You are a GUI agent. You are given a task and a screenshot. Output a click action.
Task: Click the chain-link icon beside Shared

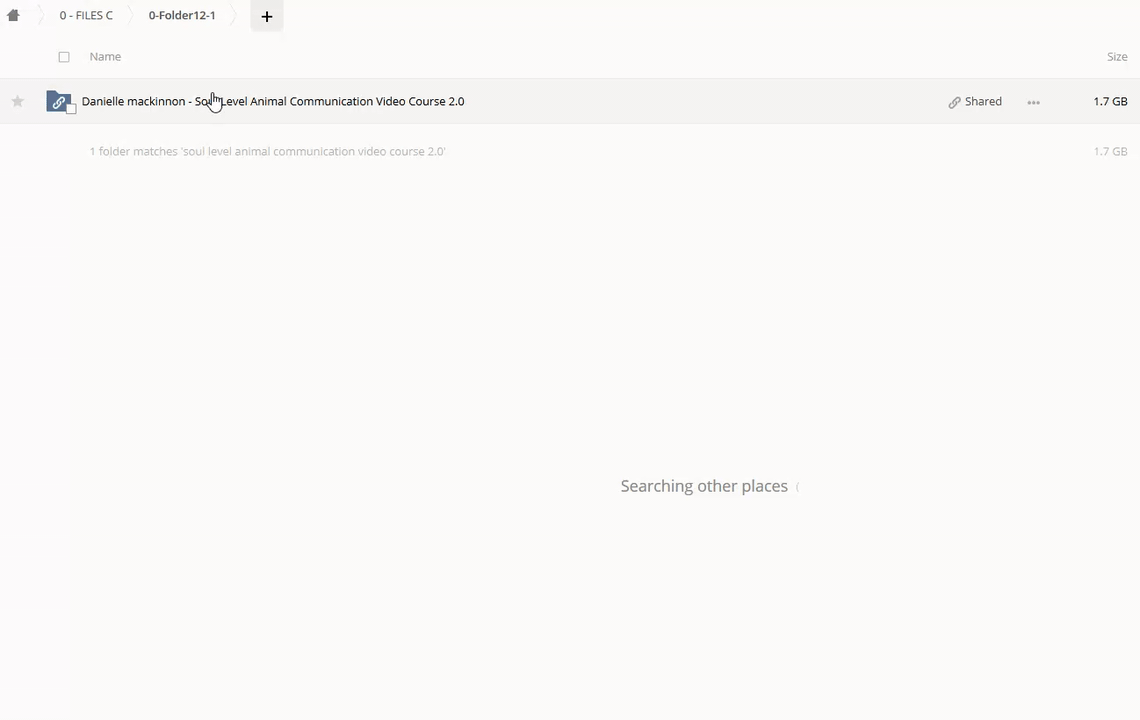[954, 102]
